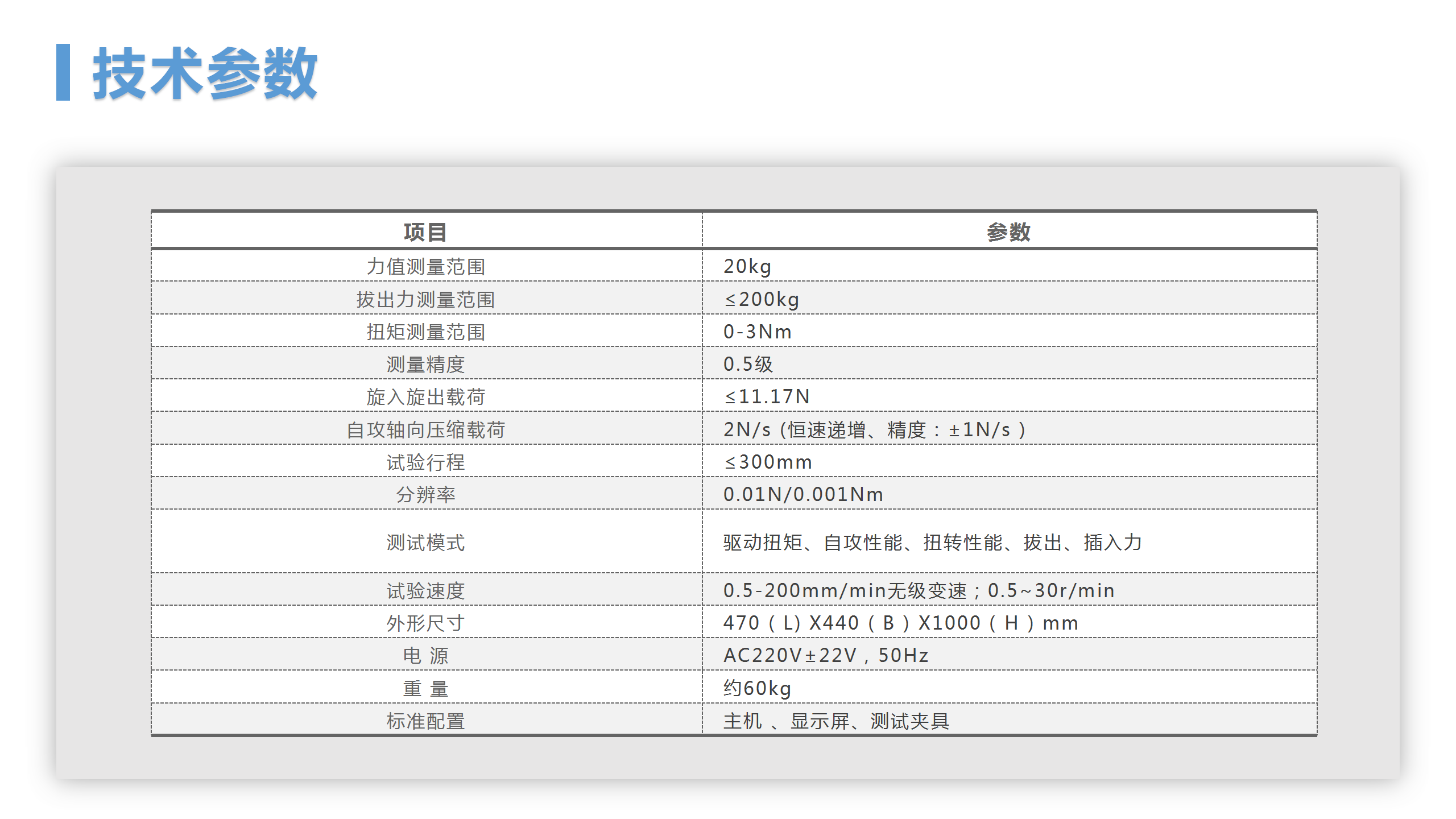The image size is (1456, 819).
Task: Click the 试验速度 value text
Action: point(919,590)
